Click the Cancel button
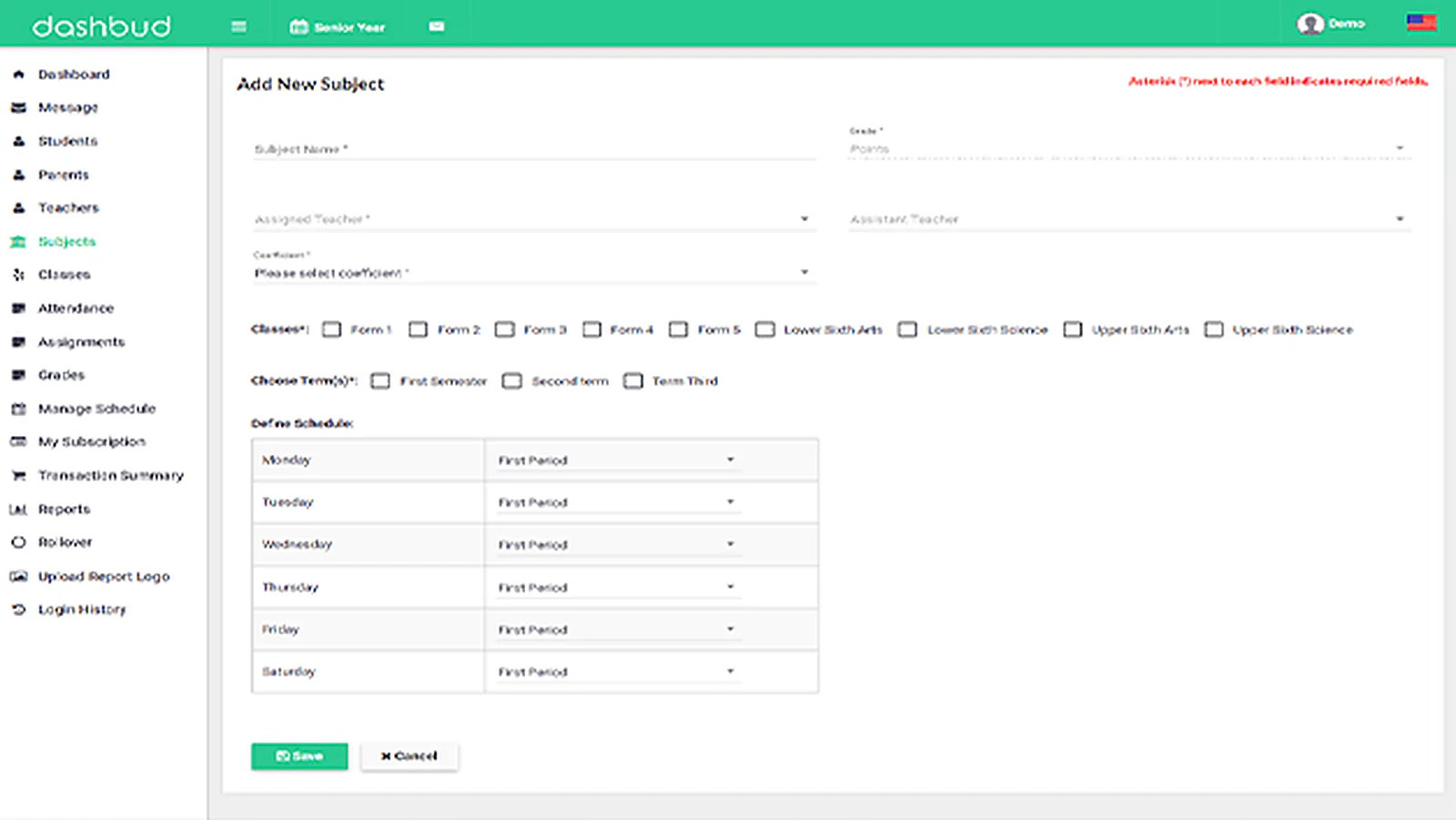The height and width of the screenshot is (820, 1456). pyautogui.click(x=409, y=756)
